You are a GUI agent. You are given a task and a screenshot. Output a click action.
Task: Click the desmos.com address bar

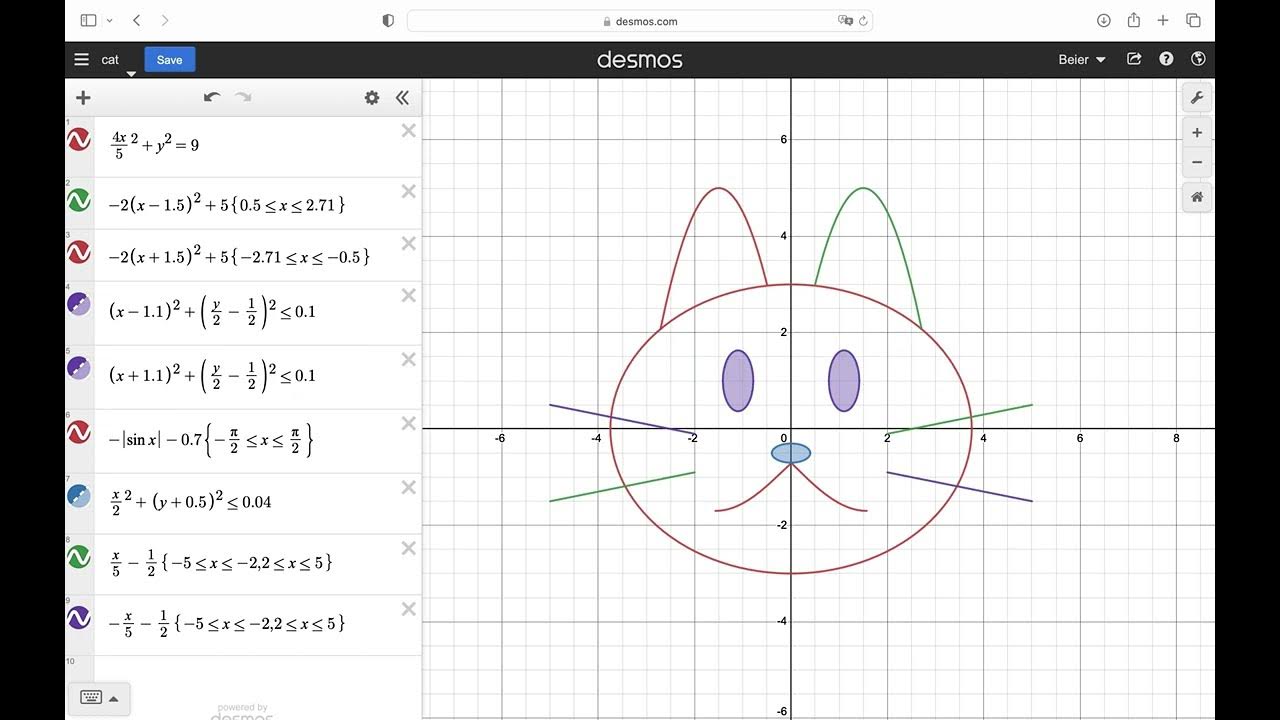click(640, 21)
